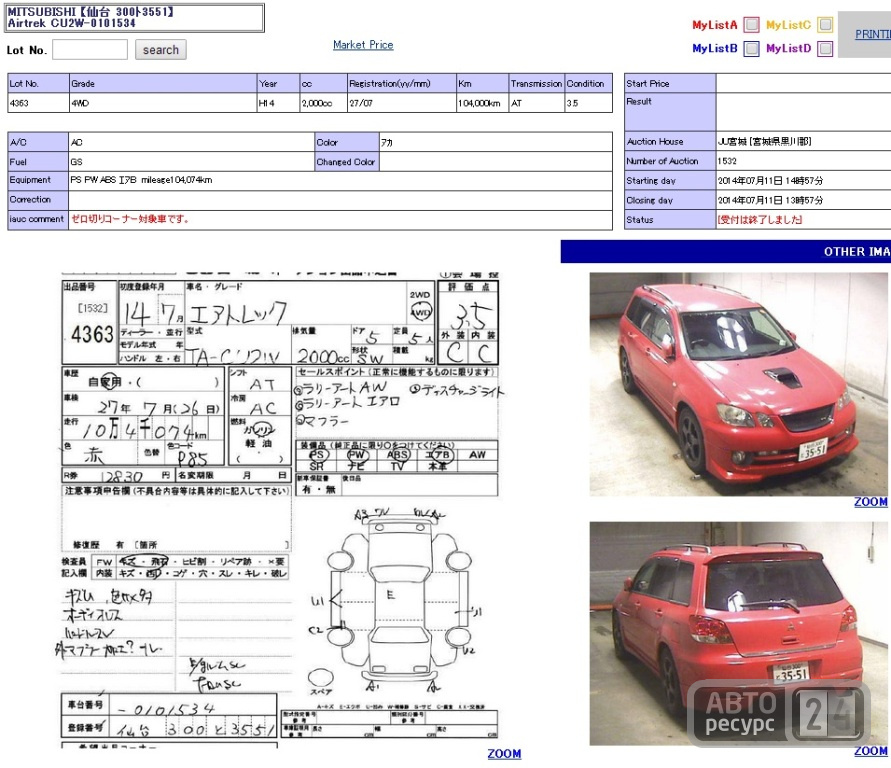Screen dimensions: 891x768
Task: Select the Closing day date value
Action: [770, 201]
